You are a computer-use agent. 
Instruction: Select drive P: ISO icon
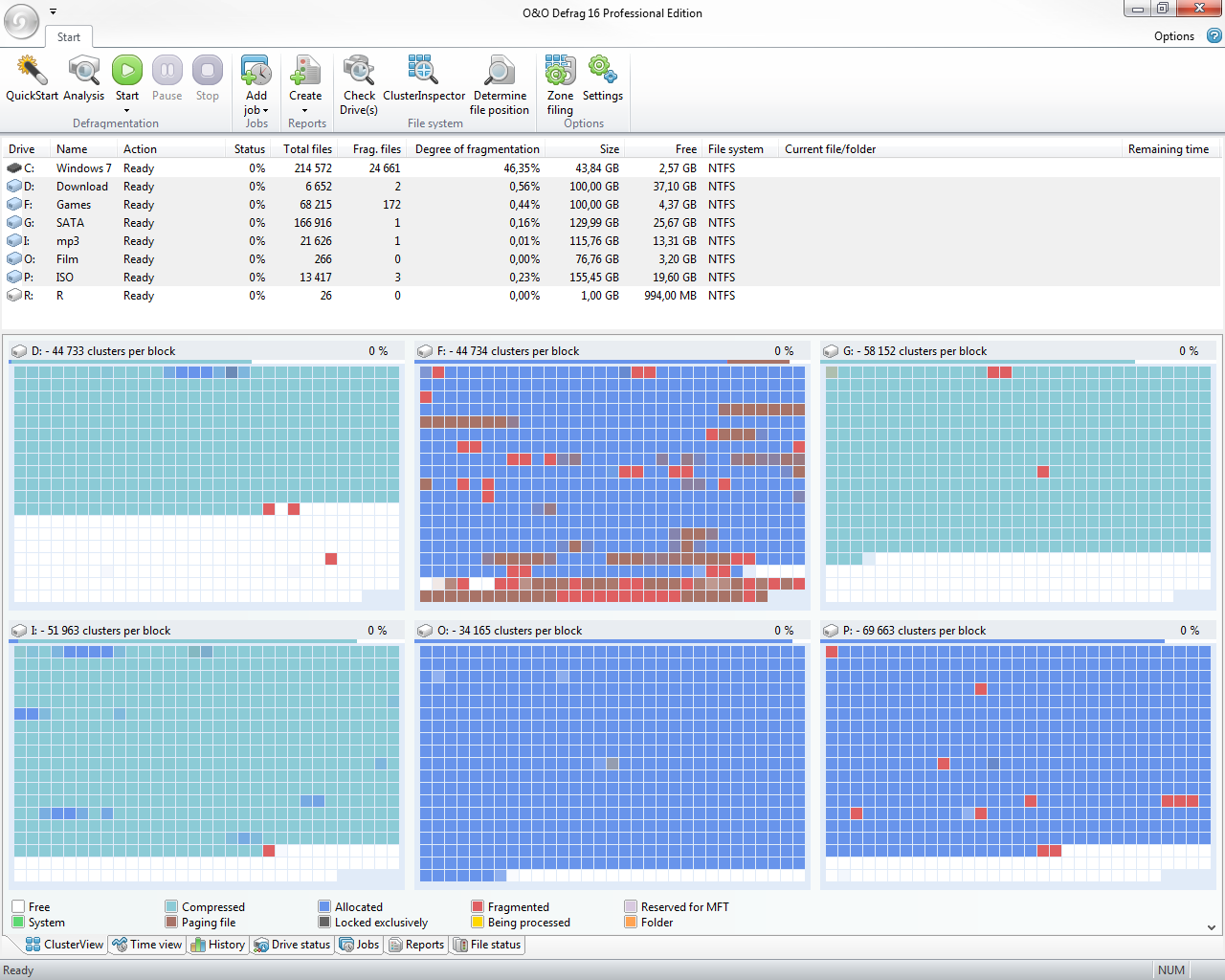tap(14, 278)
